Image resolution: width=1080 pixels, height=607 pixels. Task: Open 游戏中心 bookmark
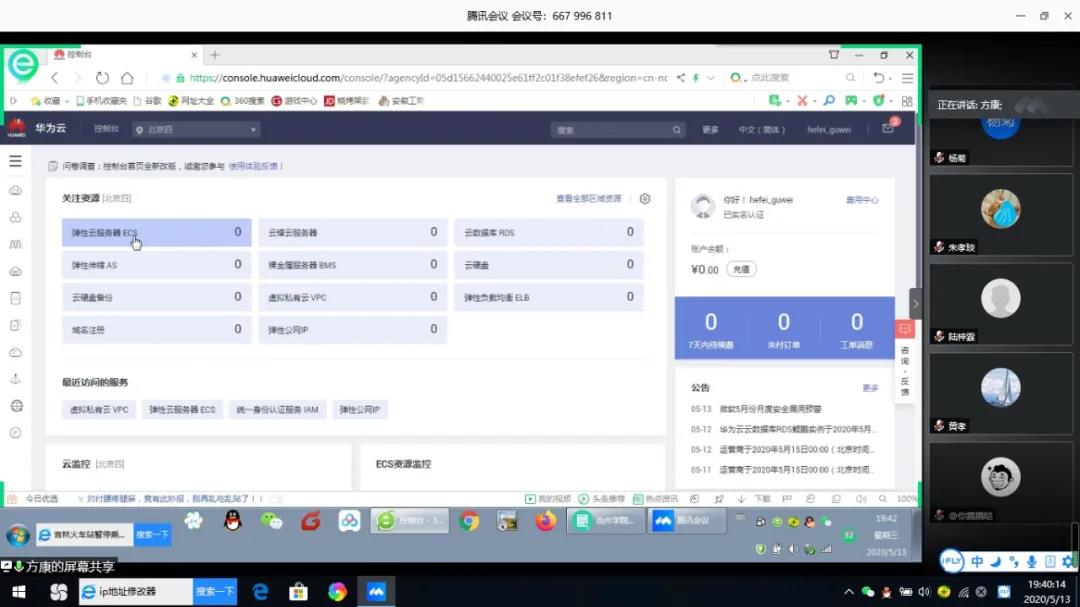point(294,101)
